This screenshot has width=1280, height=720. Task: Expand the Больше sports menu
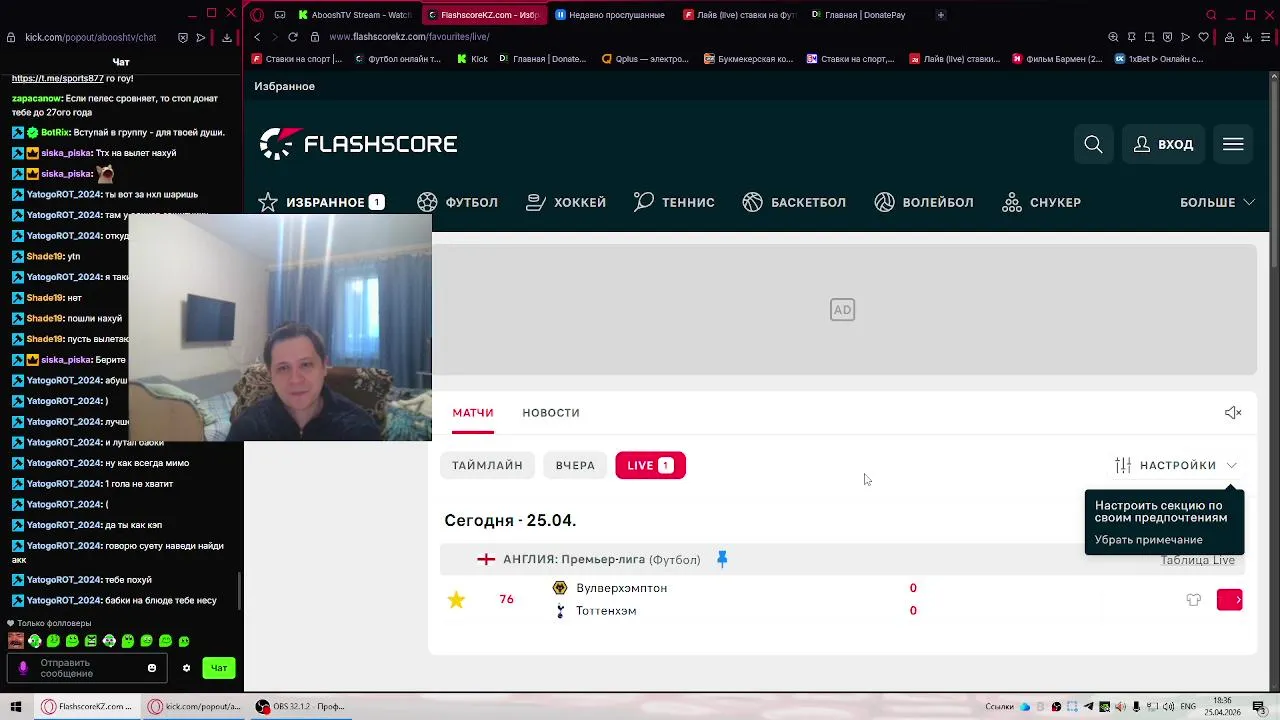coord(1217,202)
